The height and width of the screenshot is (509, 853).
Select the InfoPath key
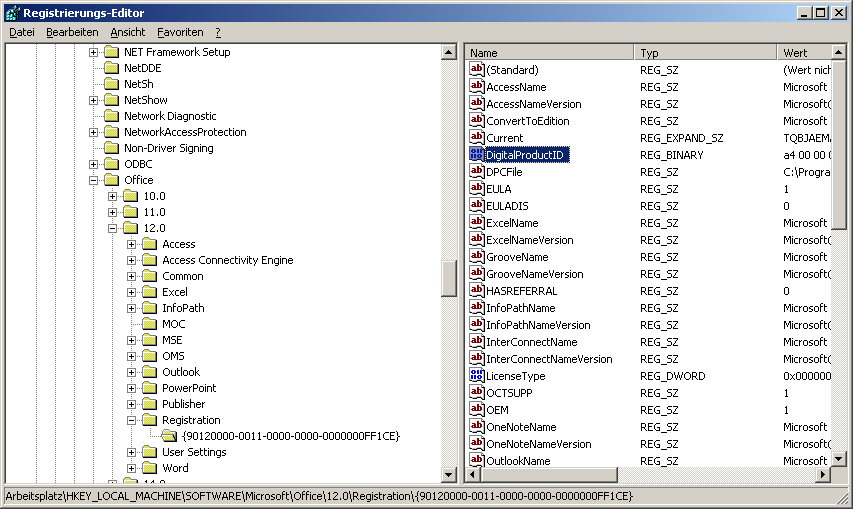(x=183, y=308)
